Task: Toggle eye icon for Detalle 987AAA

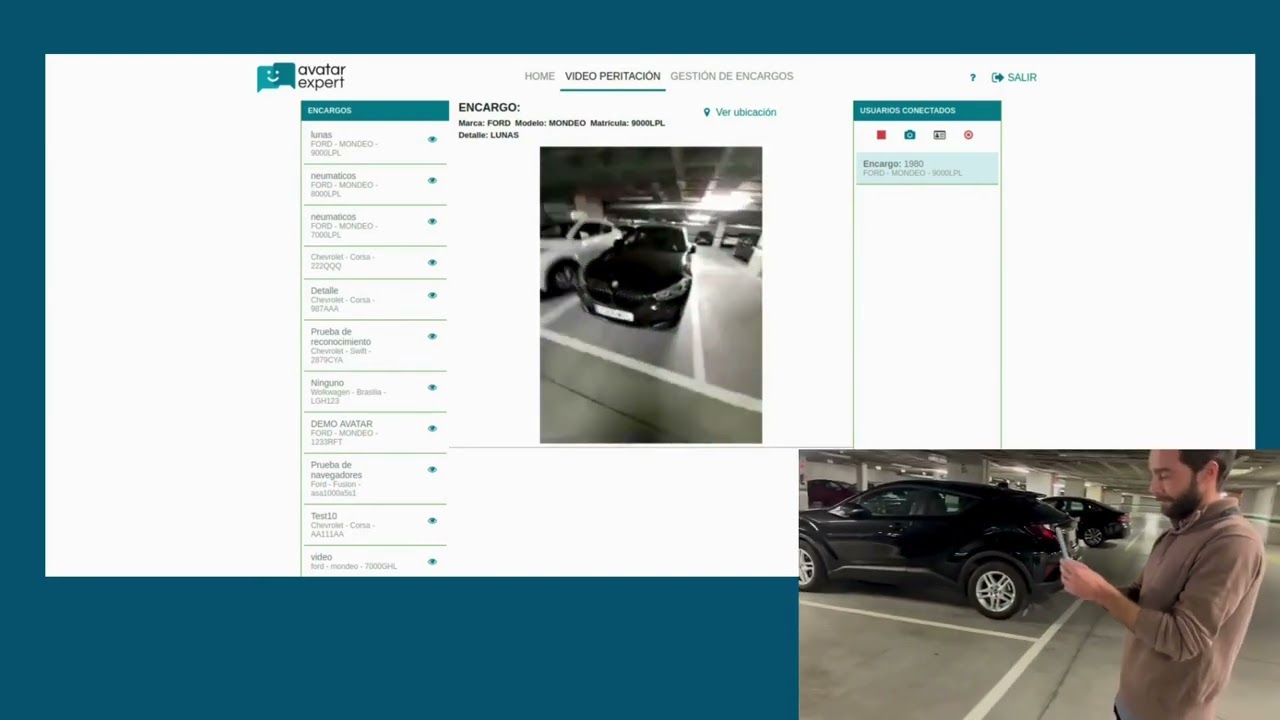Action: click(x=432, y=295)
